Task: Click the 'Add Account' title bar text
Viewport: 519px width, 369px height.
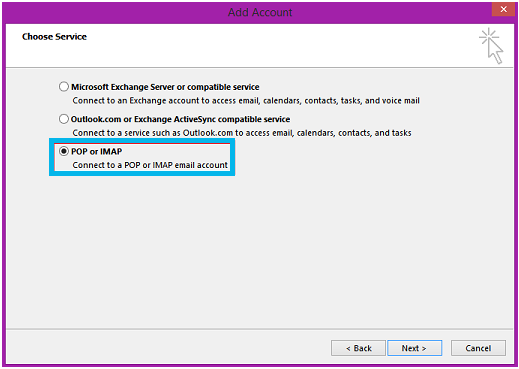Action: 260,12
